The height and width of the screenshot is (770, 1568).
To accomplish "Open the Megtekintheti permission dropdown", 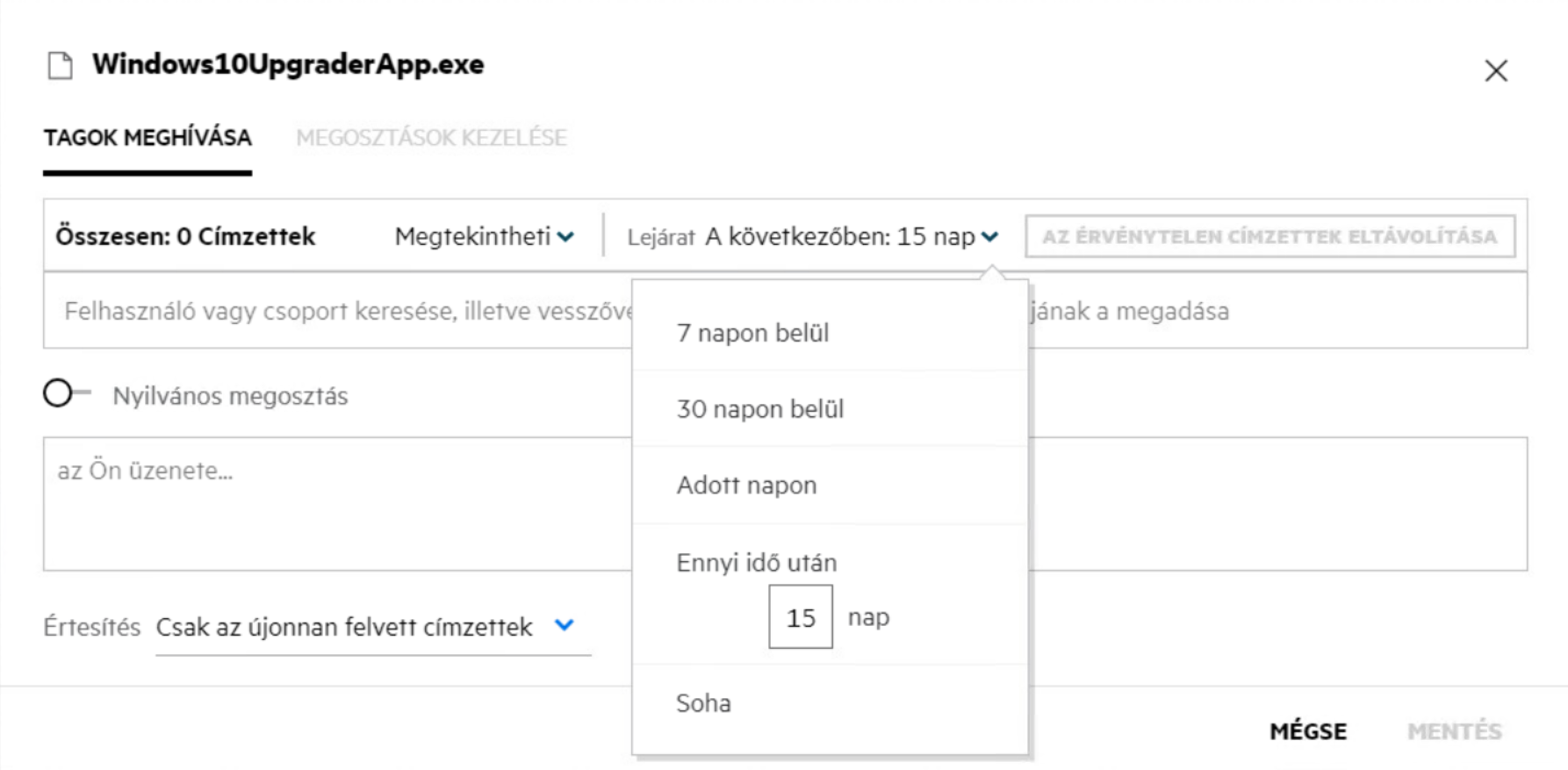I will (x=484, y=236).
